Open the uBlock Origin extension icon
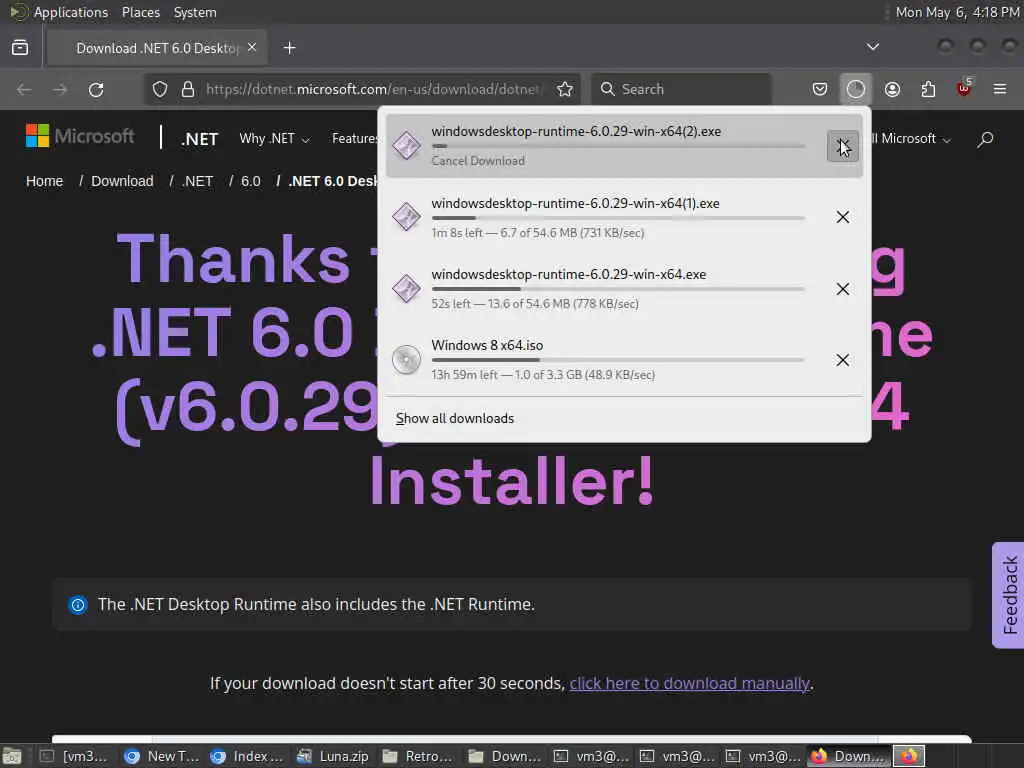The image size is (1024, 768). 964,88
